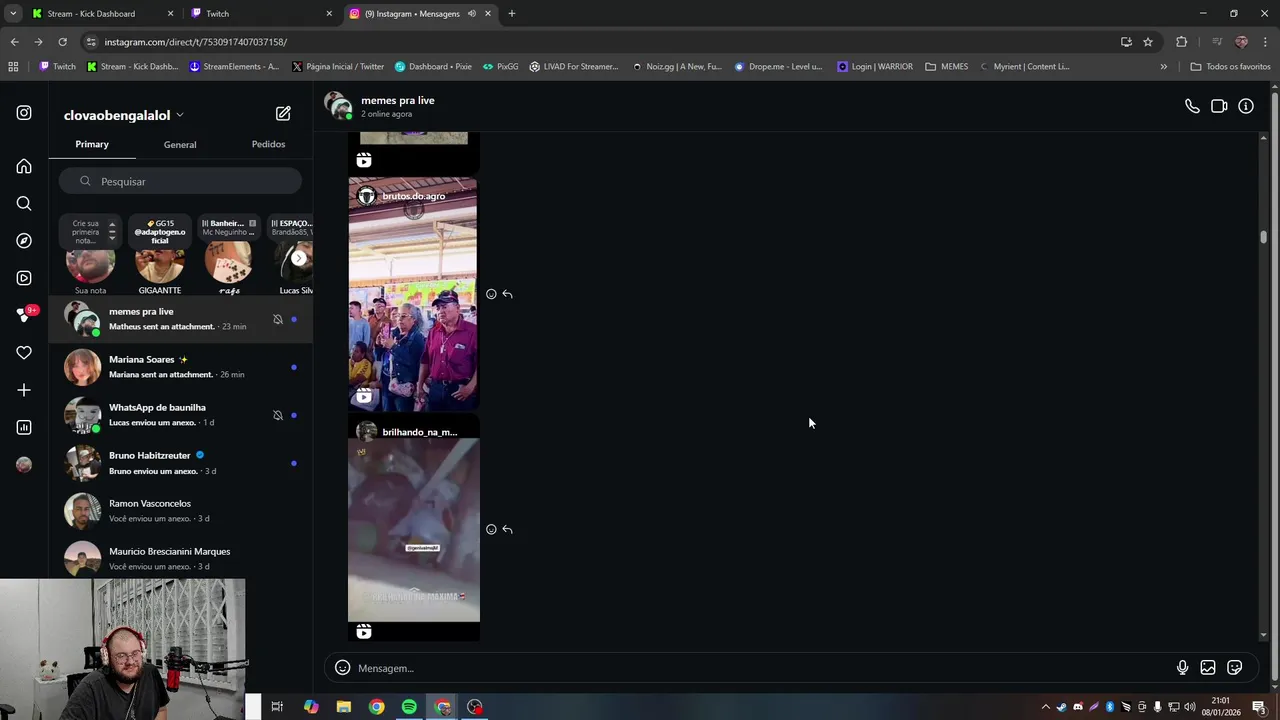
Task: Click the chat vertical scrollbar thumb
Action: click(x=1263, y=237)
